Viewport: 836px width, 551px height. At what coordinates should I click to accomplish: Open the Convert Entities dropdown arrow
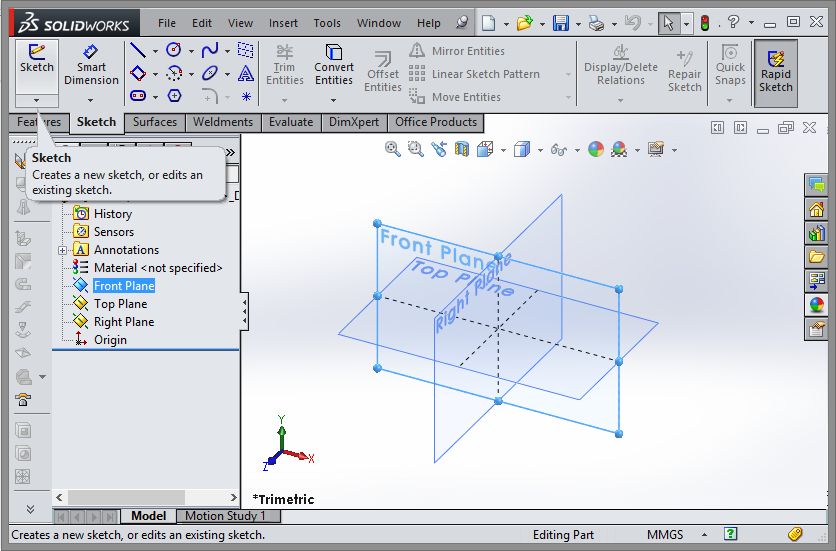tap(333, 100)
